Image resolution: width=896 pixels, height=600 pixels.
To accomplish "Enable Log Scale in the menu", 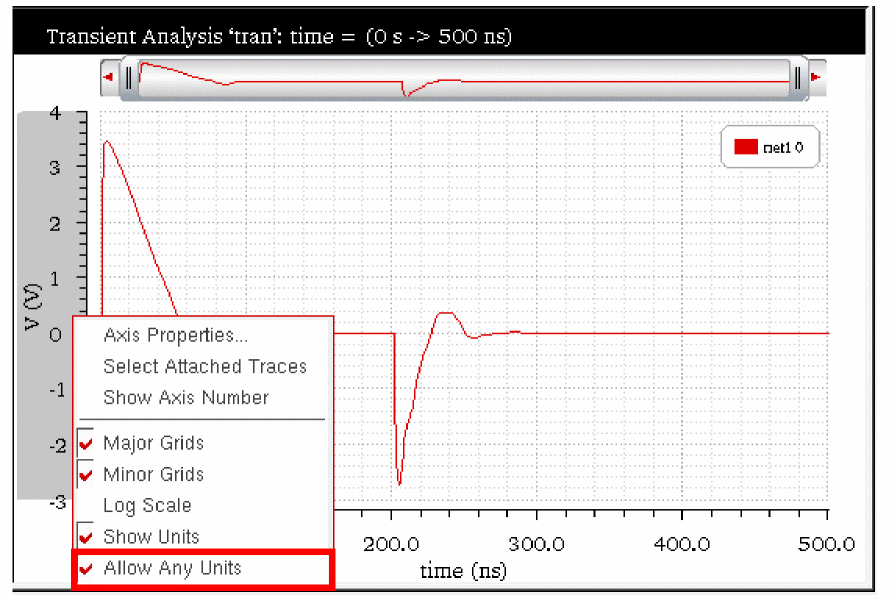I will 147,506.
